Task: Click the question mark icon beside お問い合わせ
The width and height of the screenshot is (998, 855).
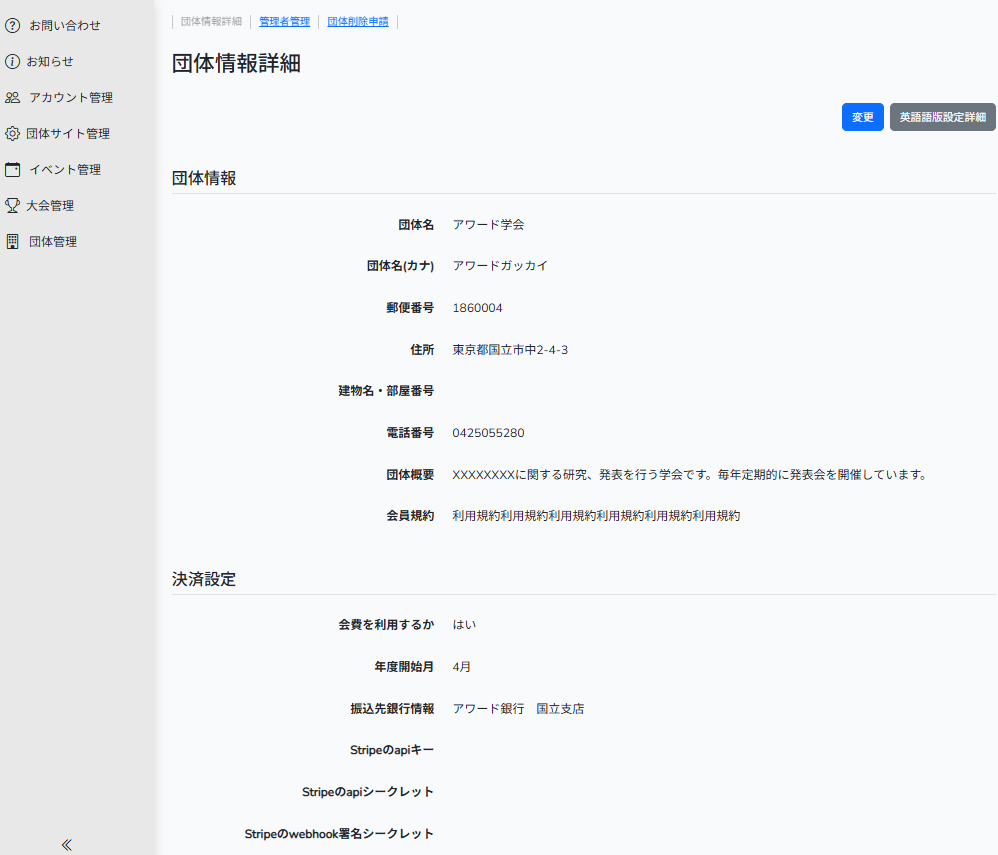Action: click(13, 25)
